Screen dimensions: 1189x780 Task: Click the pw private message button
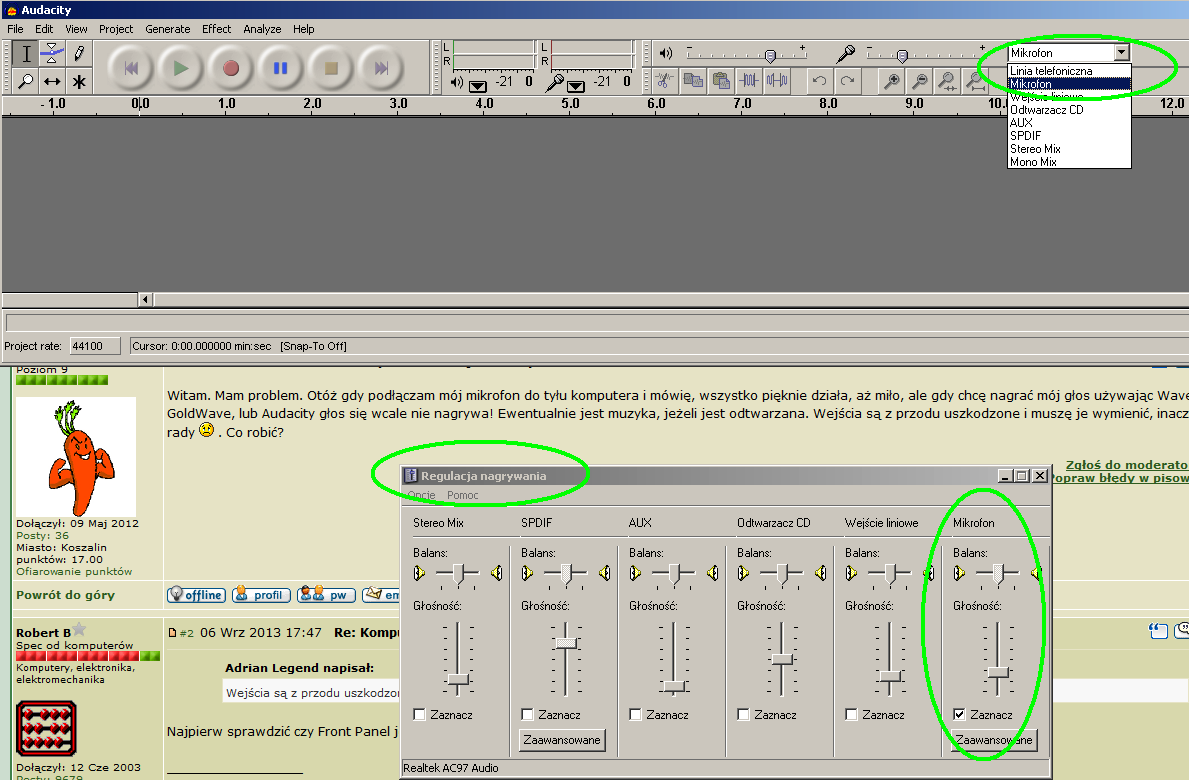[x=327, y=594]
